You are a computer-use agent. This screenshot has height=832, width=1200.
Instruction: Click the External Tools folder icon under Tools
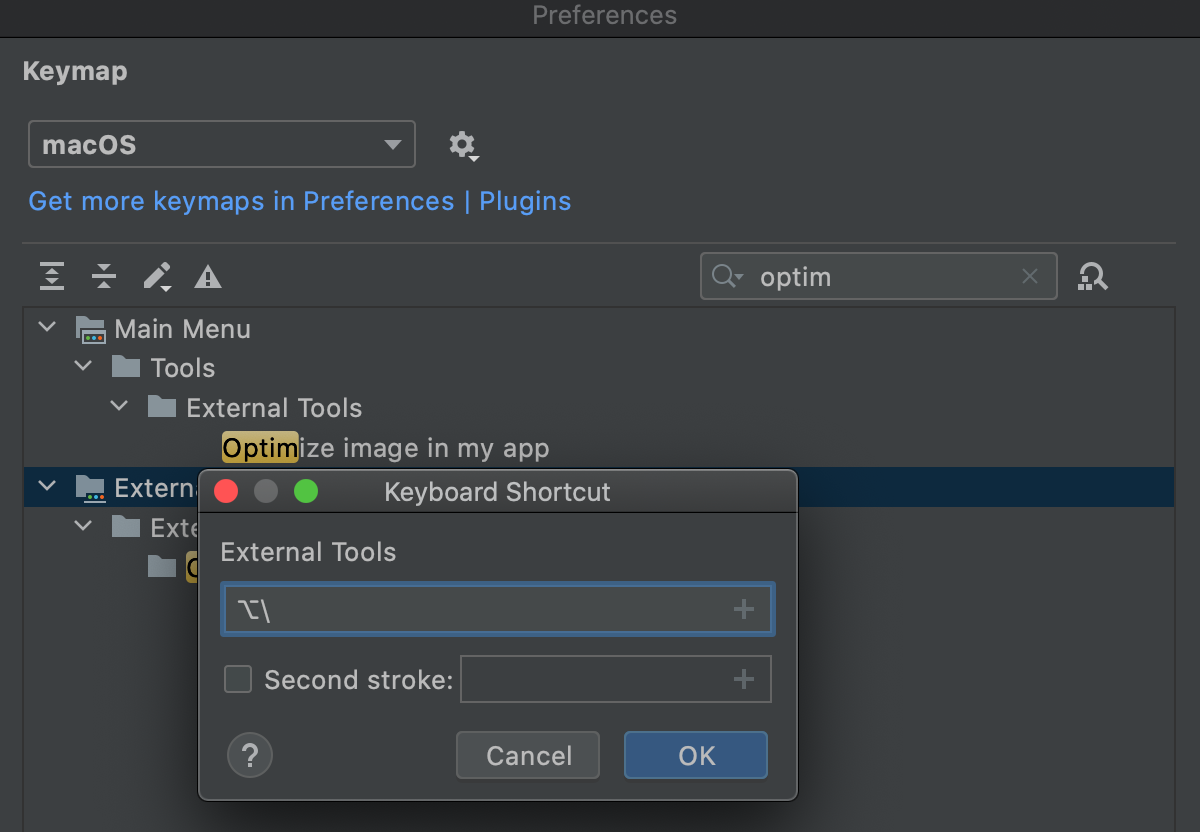click(x=162, y=407)
